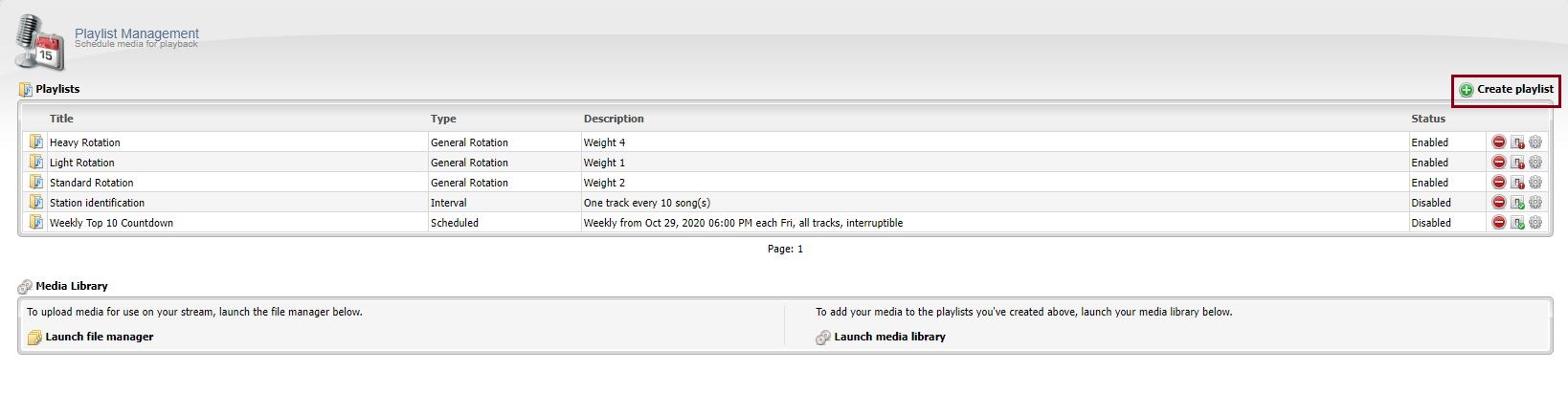Click Enabled status of Heavy Rotation
Image resolution: width=1568 pixels, height=393 pixels.
tap(1430, 142)
